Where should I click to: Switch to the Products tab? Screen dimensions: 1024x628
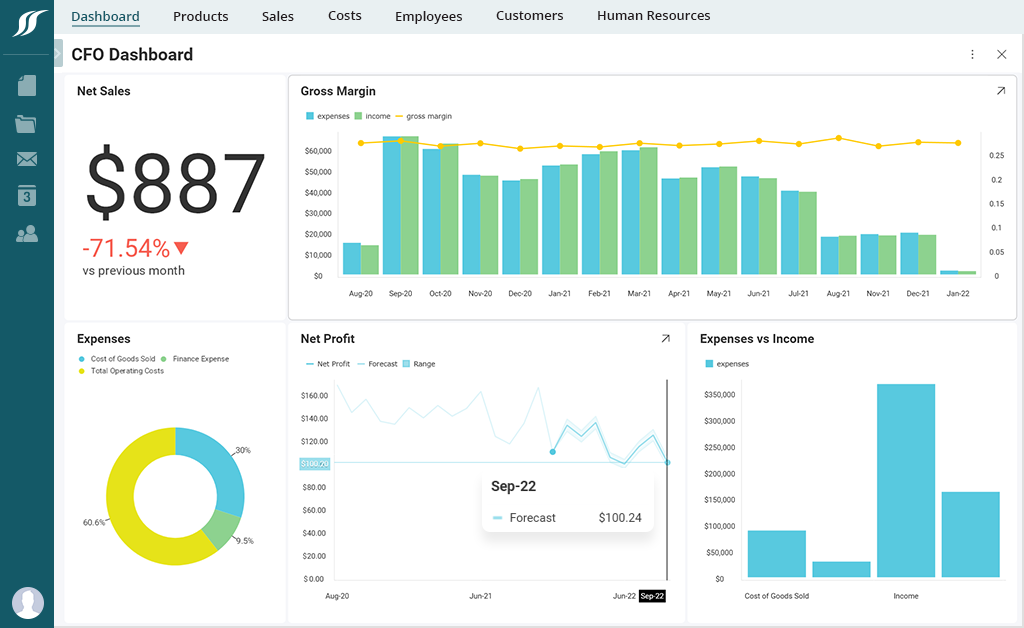click(x=200, y=16)
